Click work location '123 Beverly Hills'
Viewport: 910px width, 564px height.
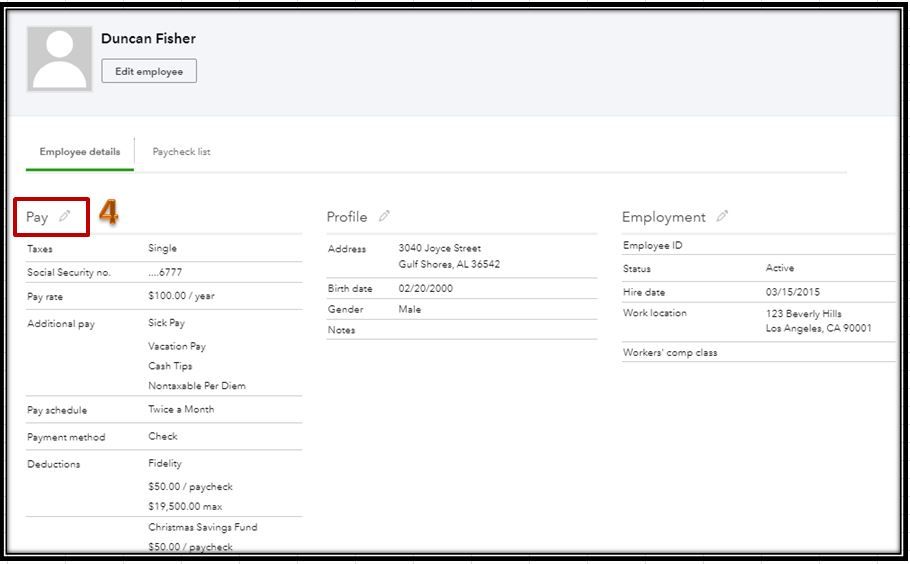[x=804, y=313]
